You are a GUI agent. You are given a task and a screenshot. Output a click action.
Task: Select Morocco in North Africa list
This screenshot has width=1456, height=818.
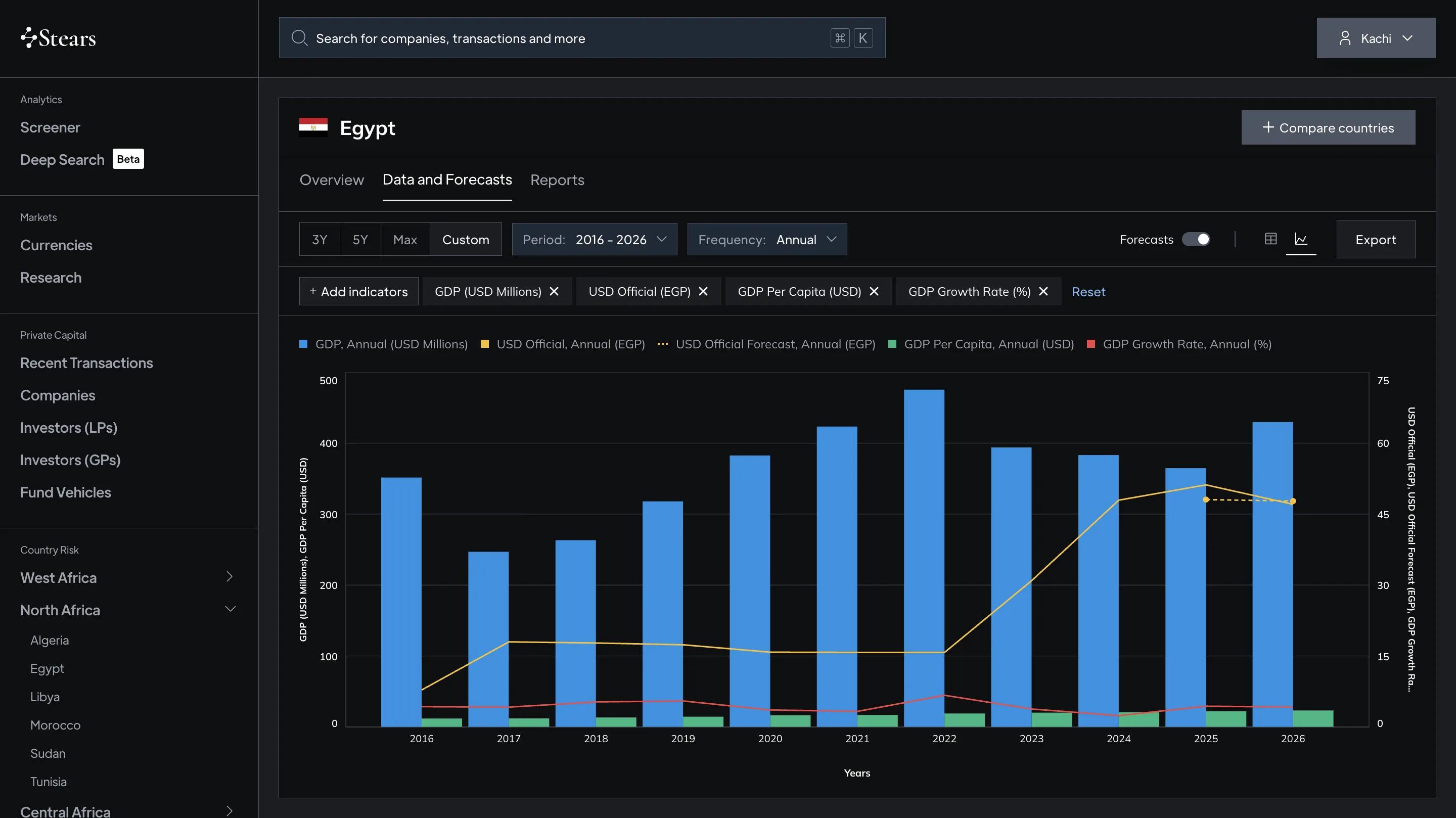click(56, 725)
